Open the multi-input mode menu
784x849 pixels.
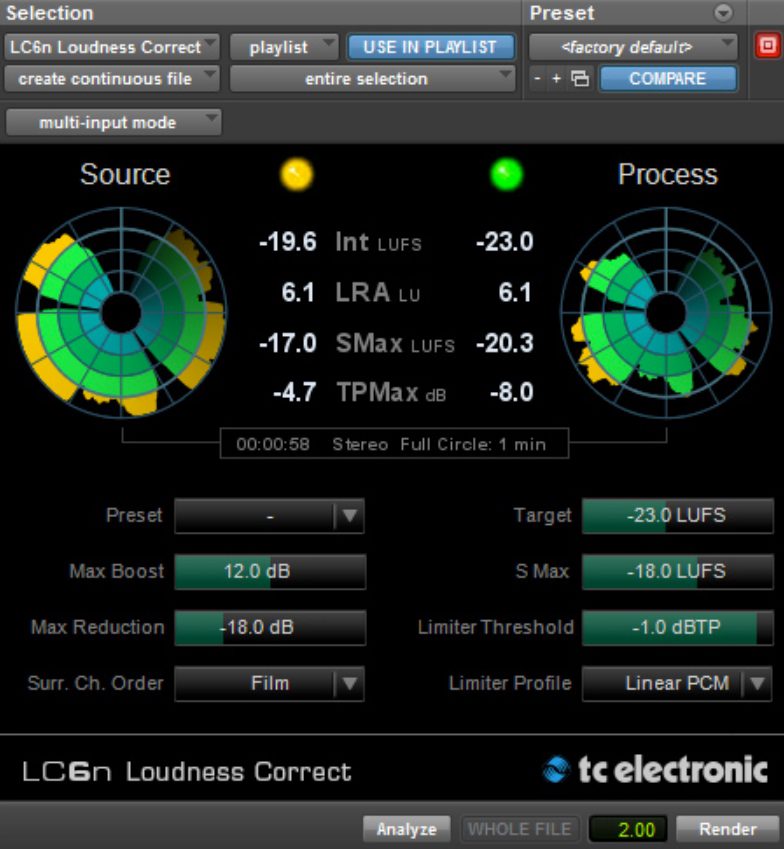tap(113, 122)
